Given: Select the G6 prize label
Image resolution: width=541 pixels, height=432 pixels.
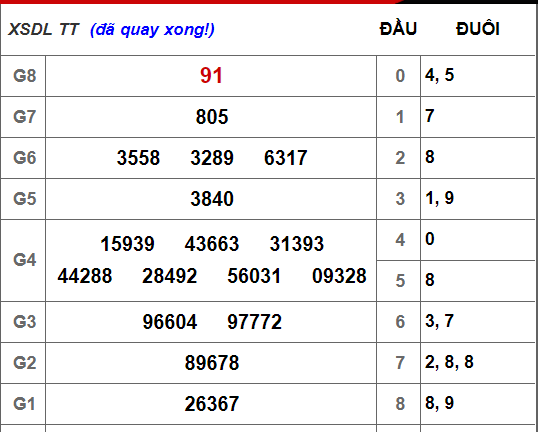Looking at the screenshot, I should pos(24,158).
